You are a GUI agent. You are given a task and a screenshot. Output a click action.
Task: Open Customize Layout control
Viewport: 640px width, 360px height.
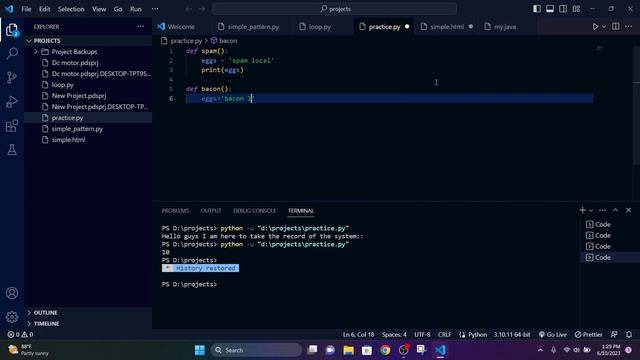576,9
